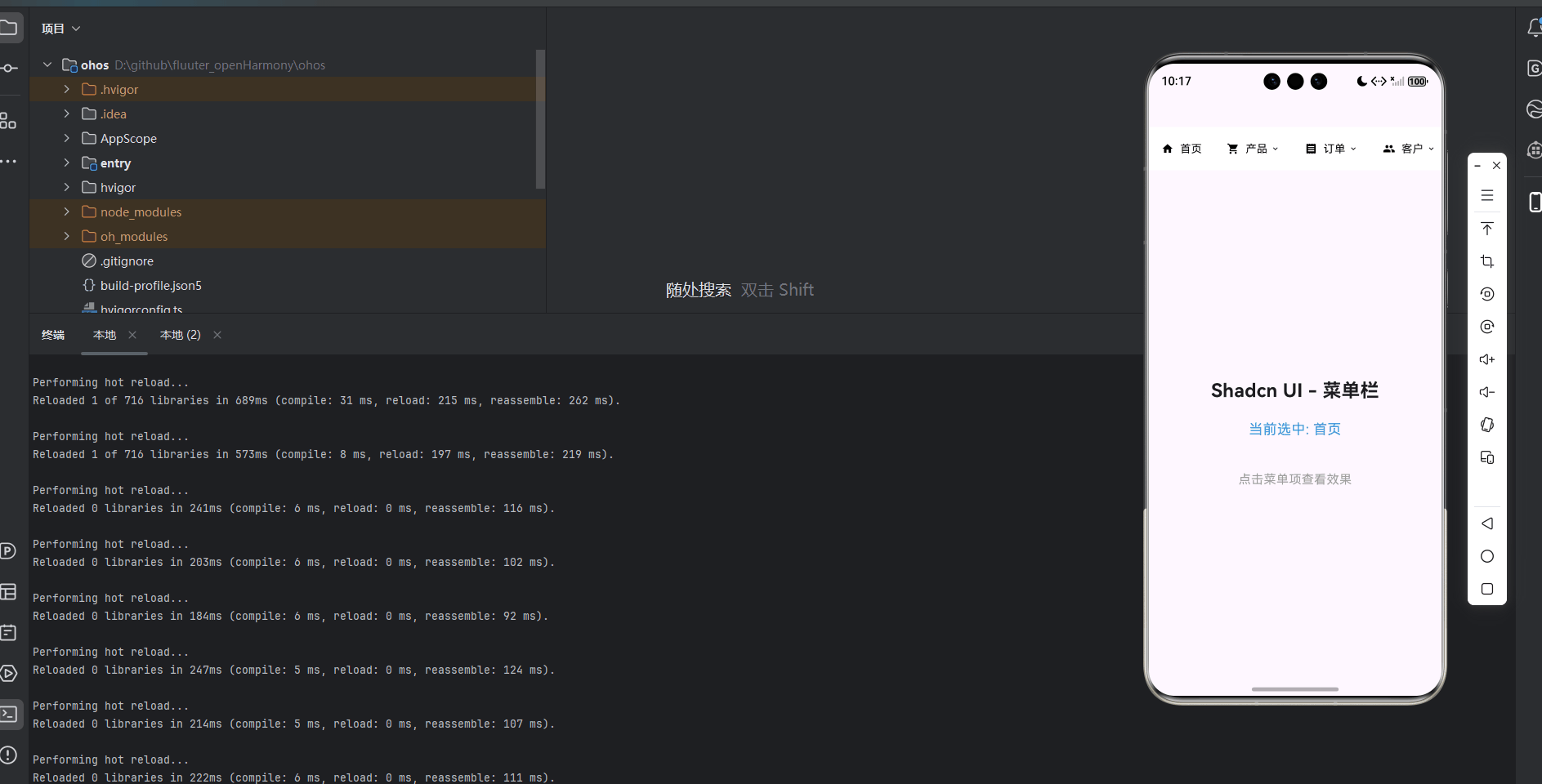Expand the AppScope folder

tap(67, 138)
